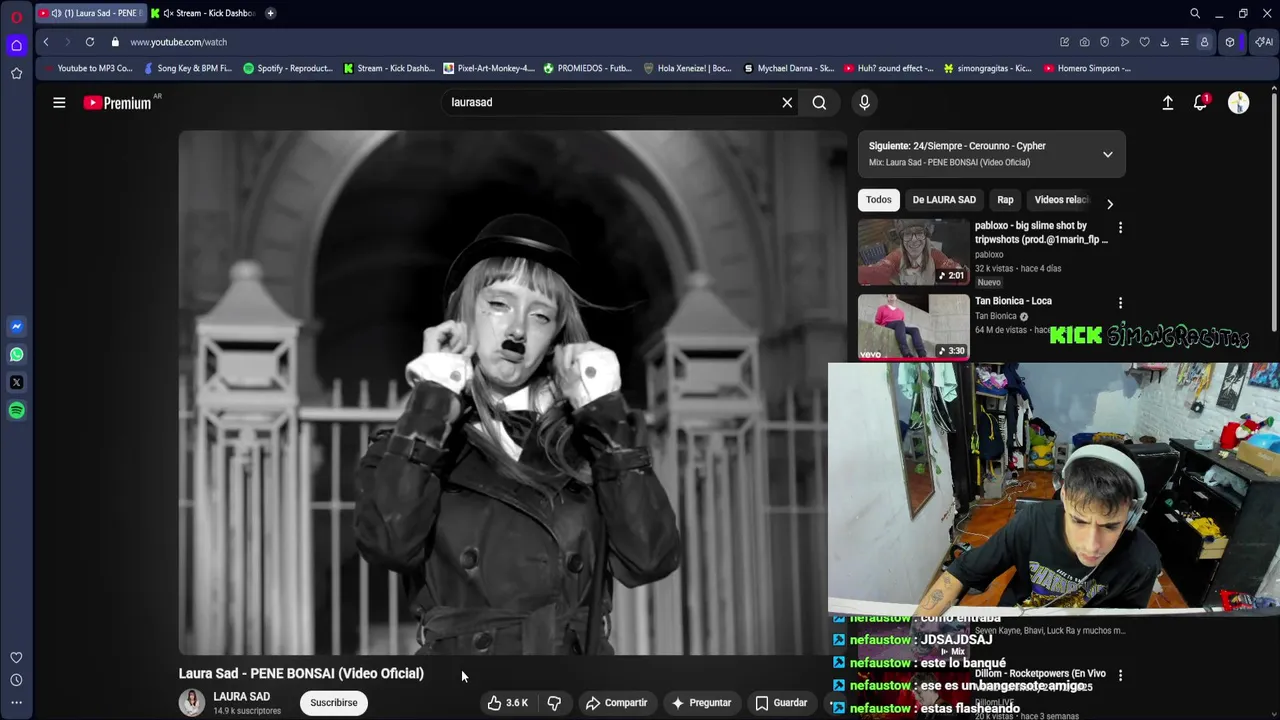Expand the Siguiente mix playlist chevron
Screen dimensions: 1280x720
1107,154
